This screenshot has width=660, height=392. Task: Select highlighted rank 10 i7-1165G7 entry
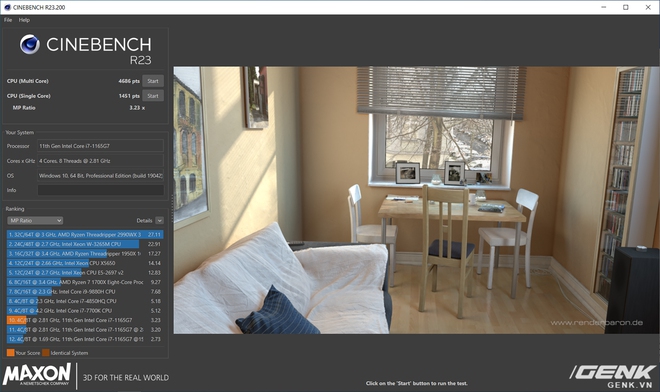tap(85, 320)
